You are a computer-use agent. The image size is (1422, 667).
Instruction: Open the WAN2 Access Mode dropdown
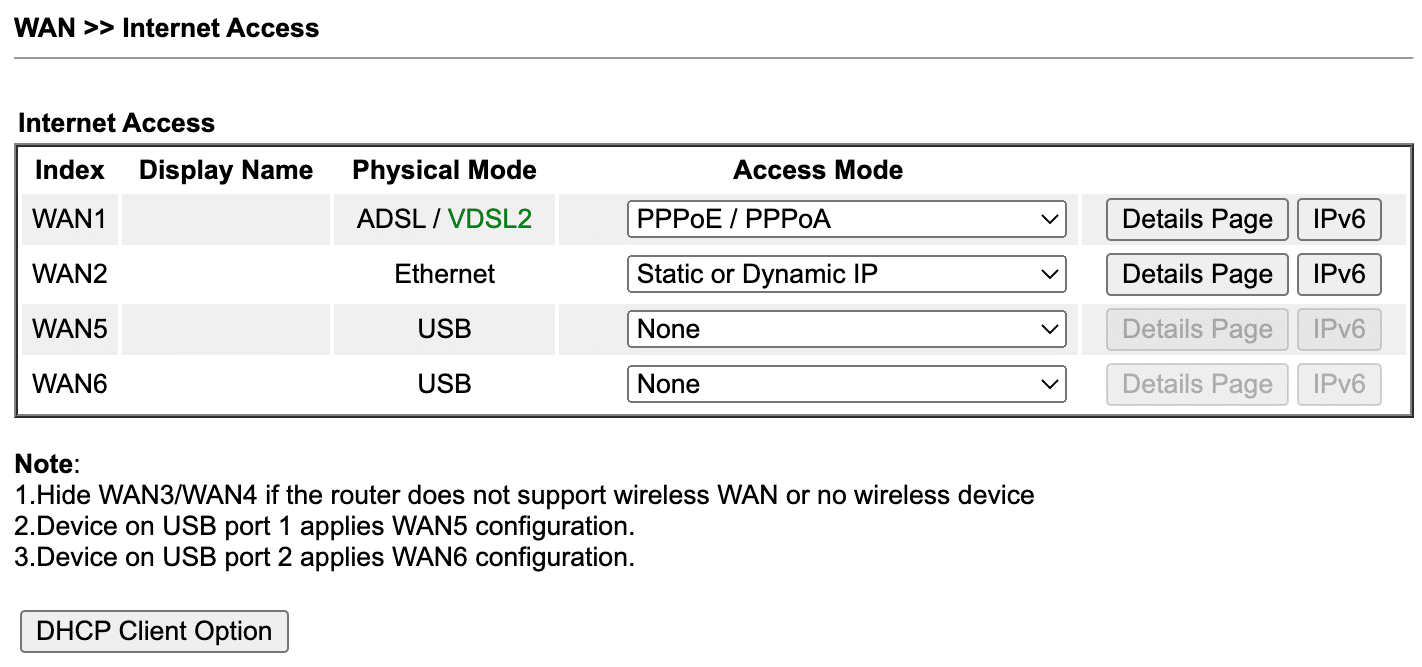(846, 274)
